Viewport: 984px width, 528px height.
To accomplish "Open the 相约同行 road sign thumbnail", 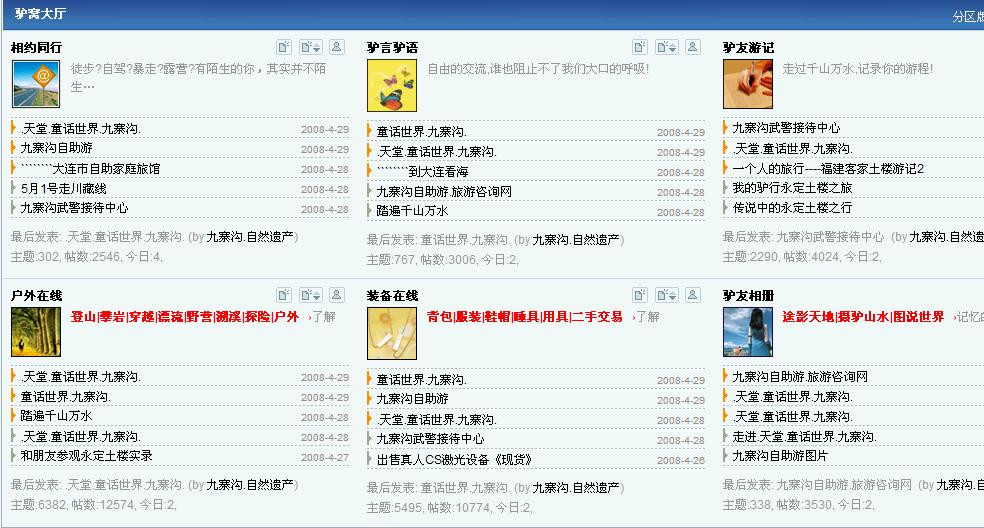I will (36, 84).
